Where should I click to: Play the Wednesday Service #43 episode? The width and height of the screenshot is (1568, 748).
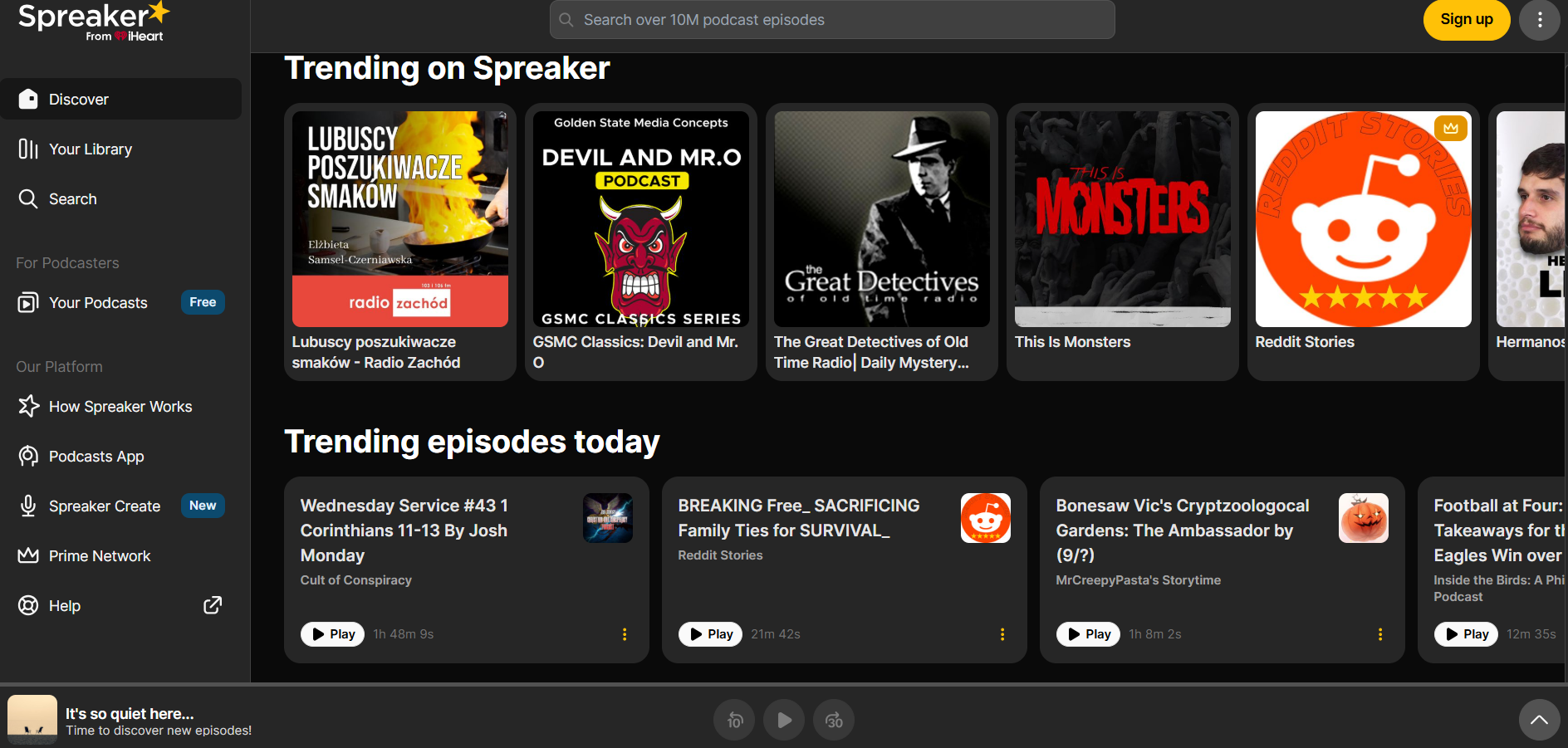tap(332, 634)
